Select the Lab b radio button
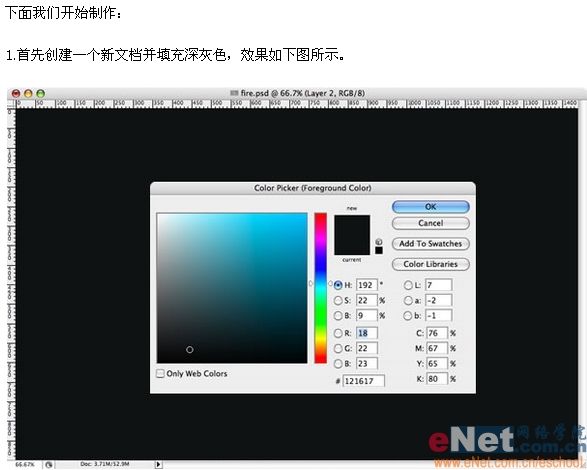Screen dimensions: 587x470 pyautogui.click(x=408, y=316)
